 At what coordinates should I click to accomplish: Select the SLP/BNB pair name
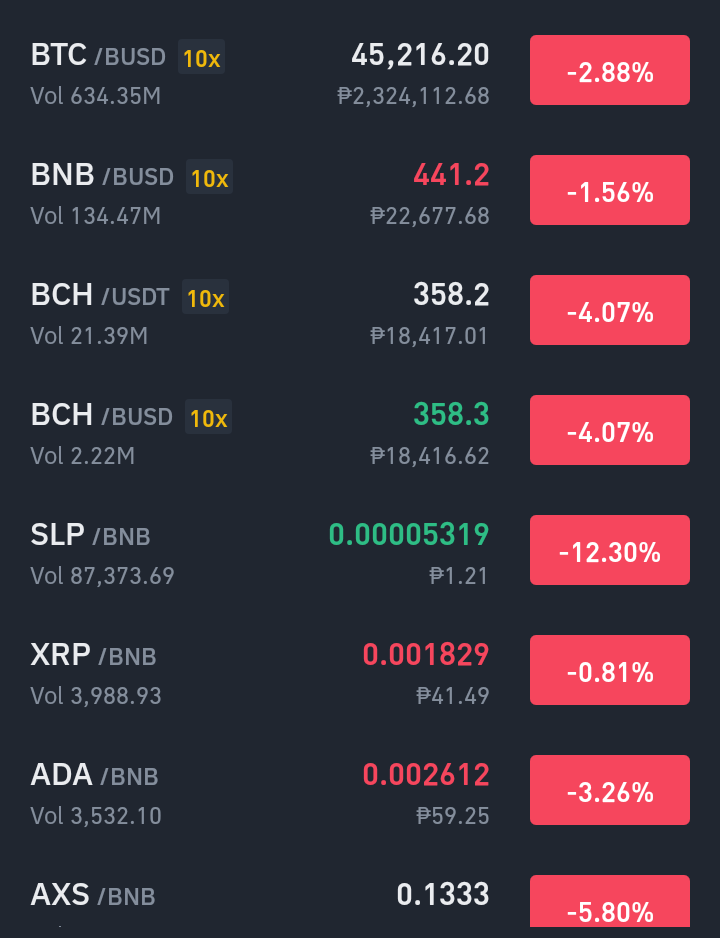pos(90,535)
